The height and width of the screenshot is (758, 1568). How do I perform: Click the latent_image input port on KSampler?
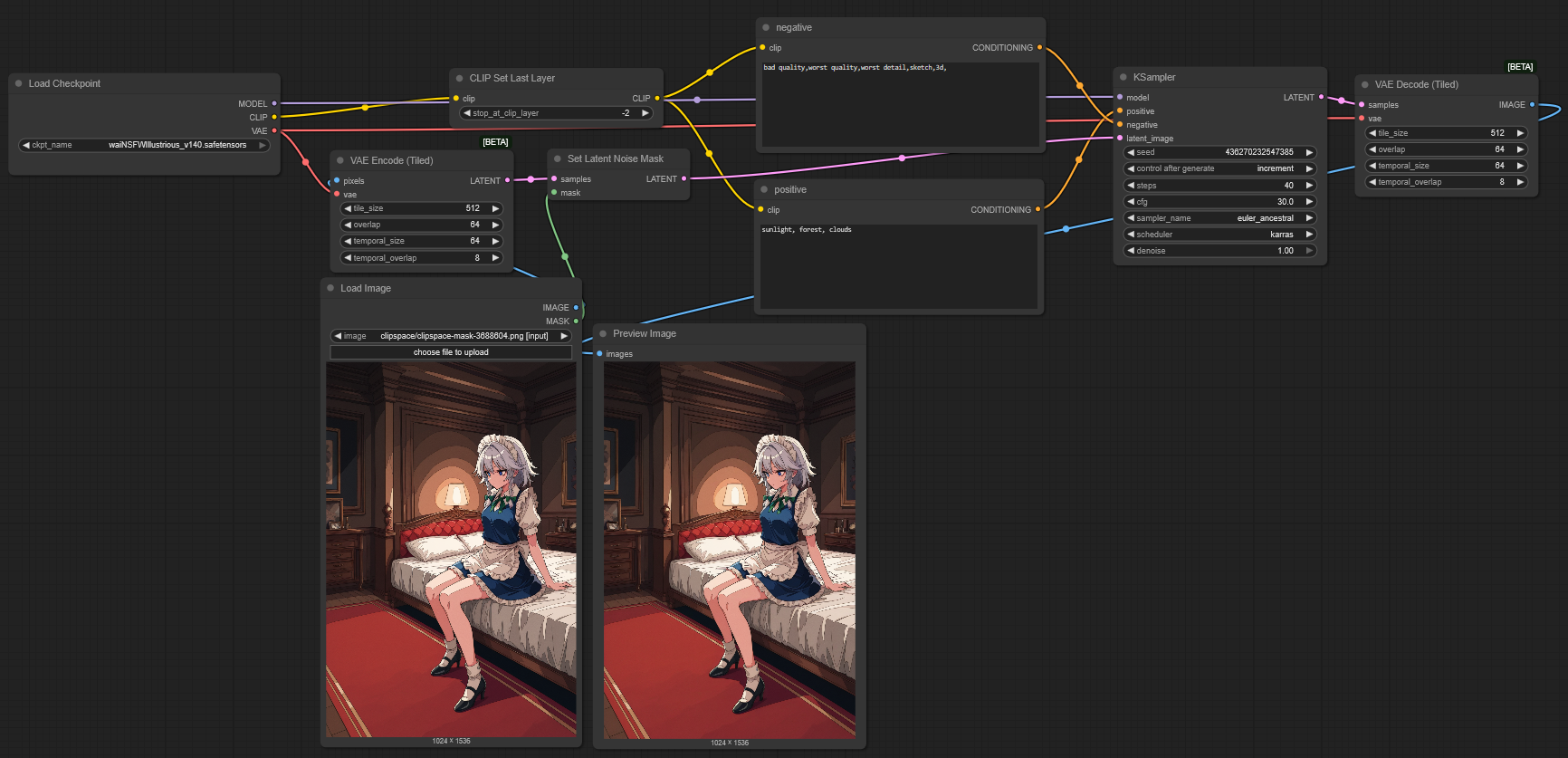point(1120,138)
